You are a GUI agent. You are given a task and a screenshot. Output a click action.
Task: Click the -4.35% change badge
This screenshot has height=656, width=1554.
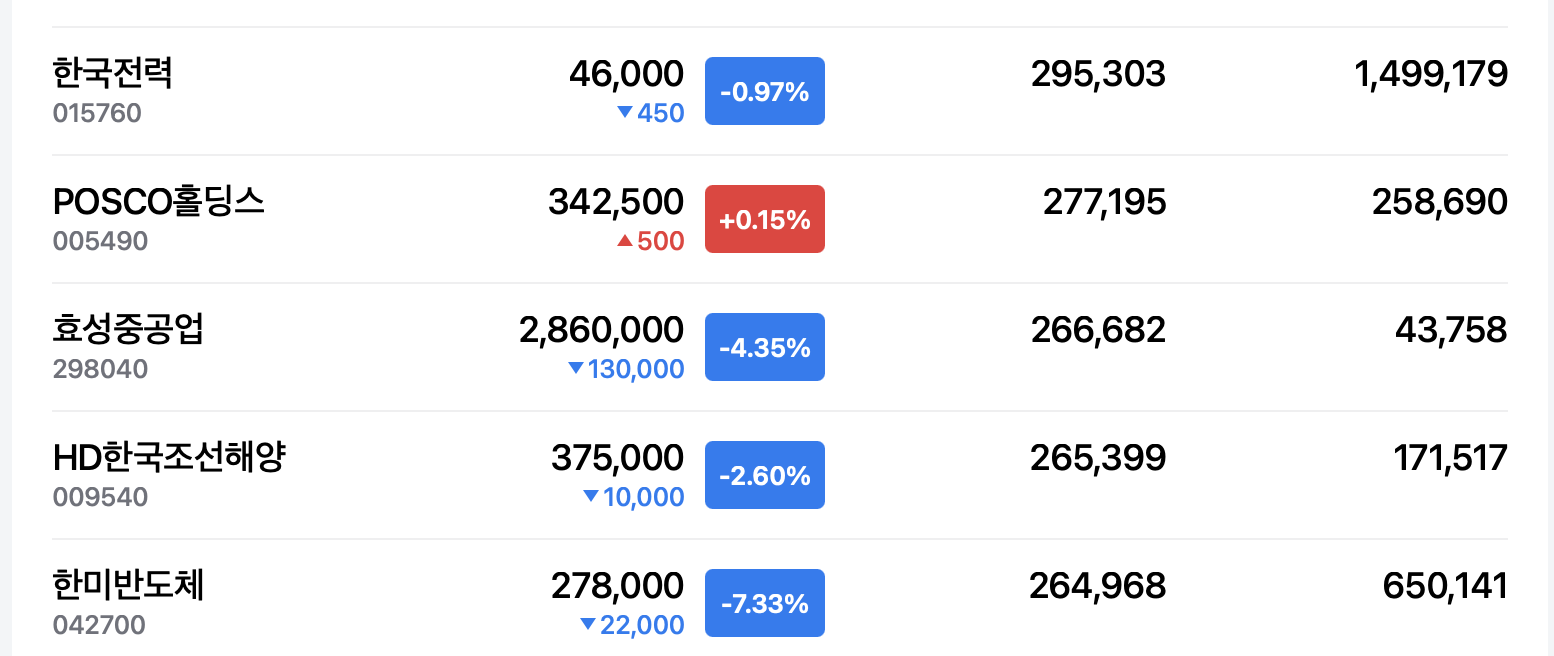tap(765, 347)
